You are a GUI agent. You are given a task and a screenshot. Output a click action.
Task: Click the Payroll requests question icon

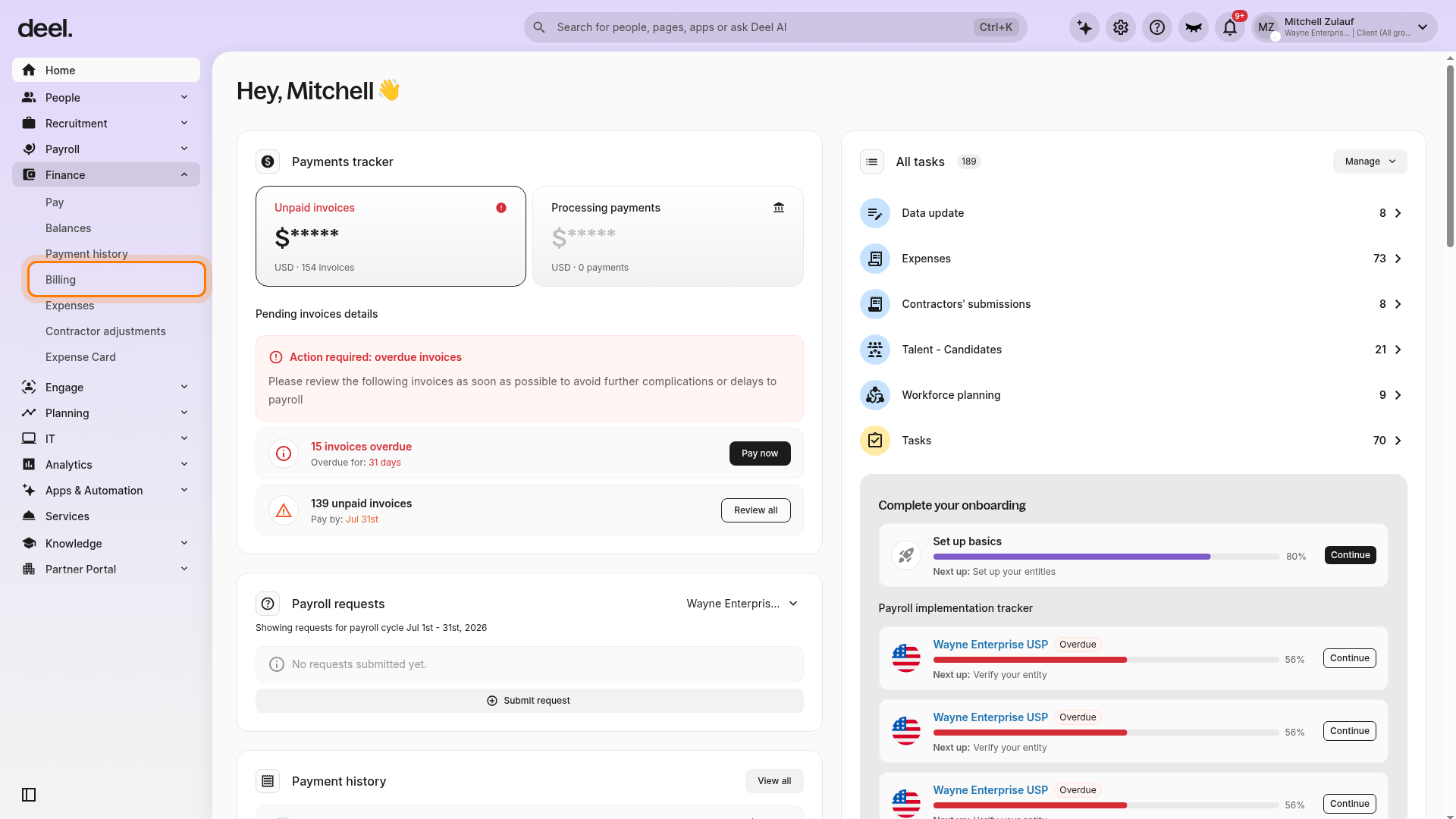(268, 604)
